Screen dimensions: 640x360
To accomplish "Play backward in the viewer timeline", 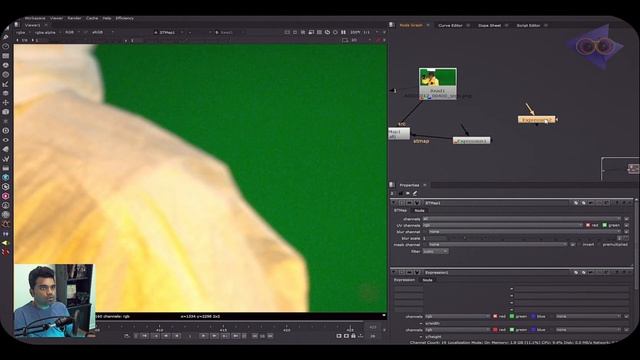I will (176, 336).
